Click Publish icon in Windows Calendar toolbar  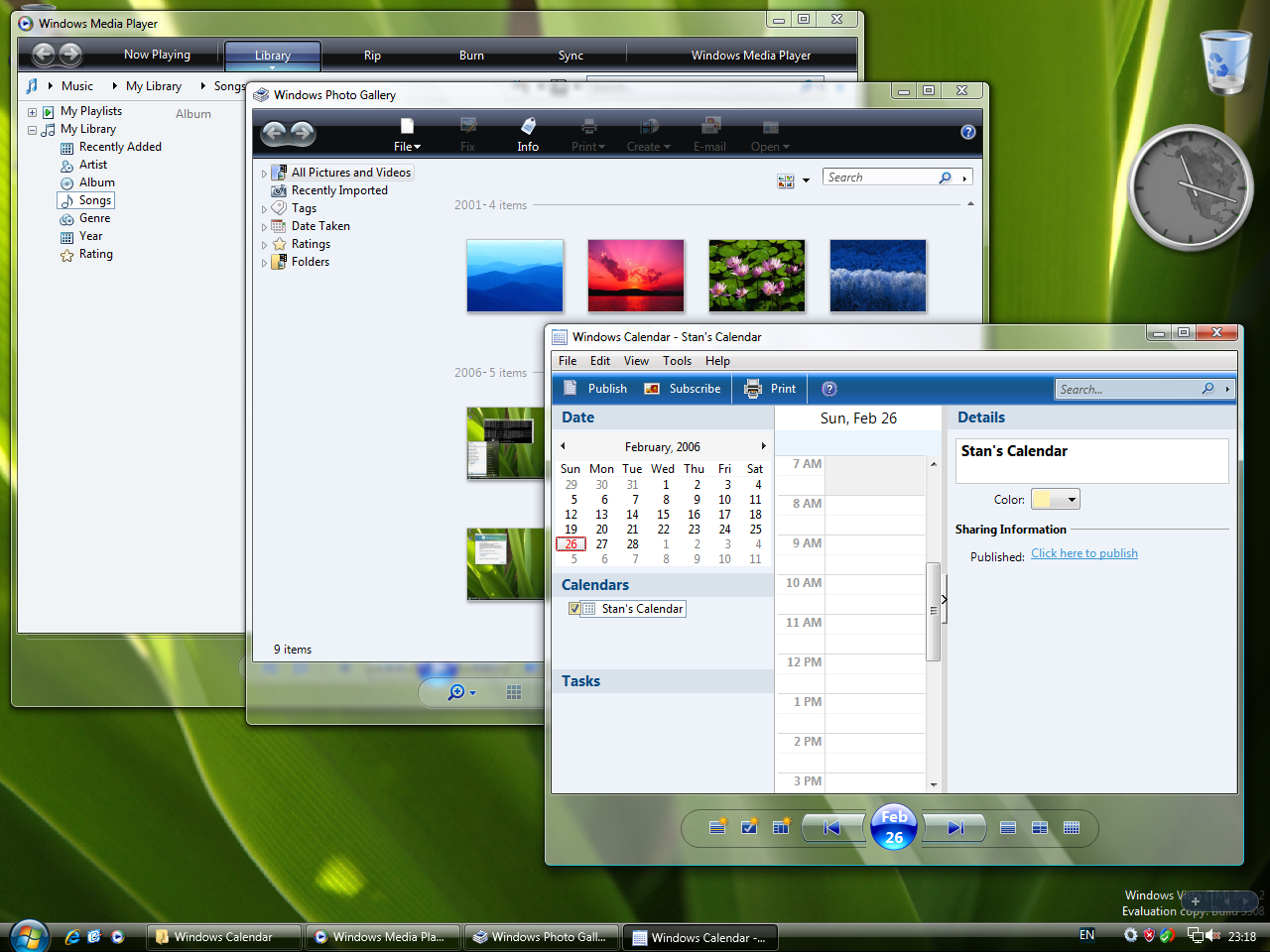(x=571, y=389)
